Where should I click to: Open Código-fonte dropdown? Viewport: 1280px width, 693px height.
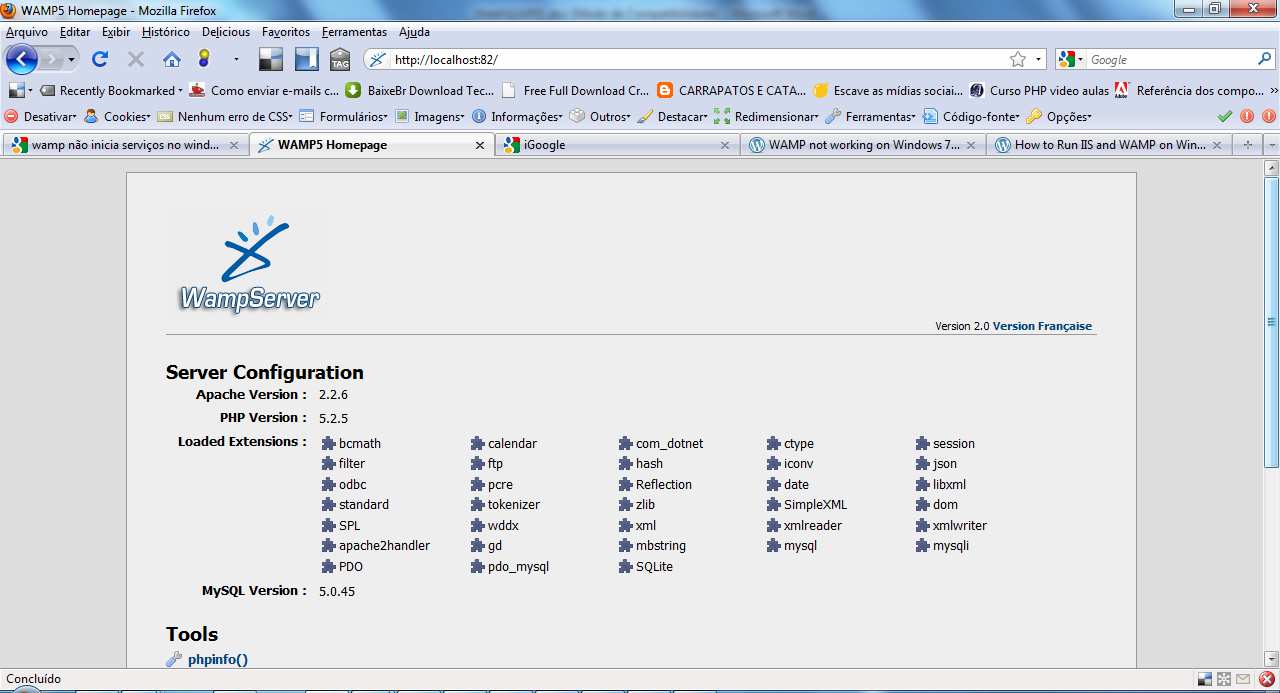(972, 117)
